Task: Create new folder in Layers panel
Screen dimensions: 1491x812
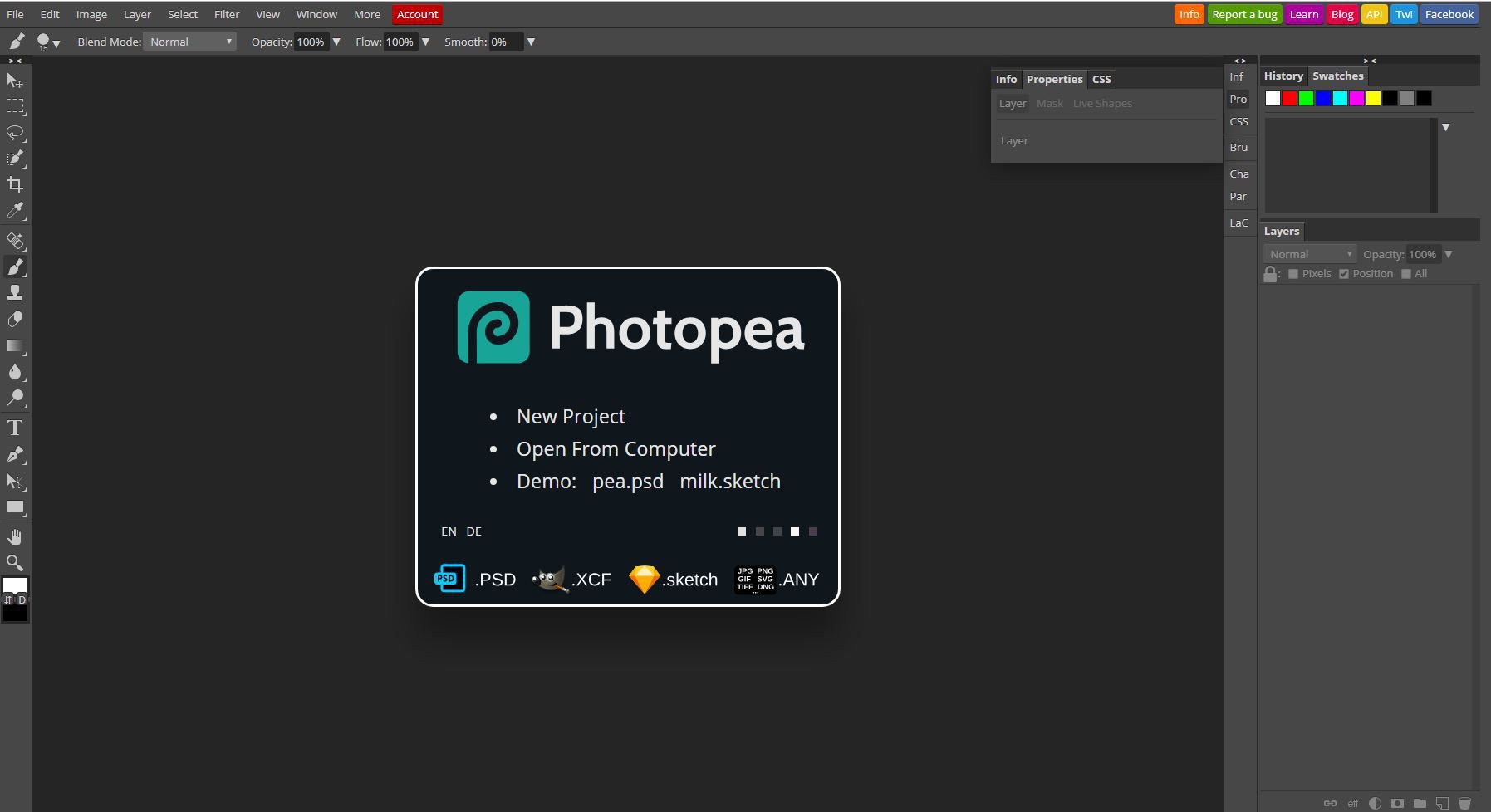Action: tap(1420, 803)
